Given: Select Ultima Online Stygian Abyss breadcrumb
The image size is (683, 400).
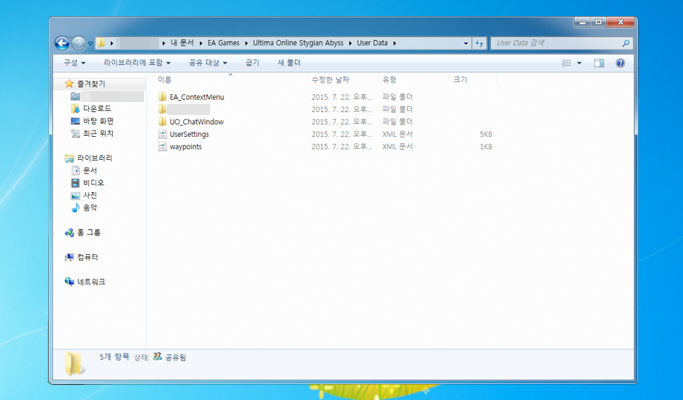Looking at the screenshot, I should click(x=298, y=43).
